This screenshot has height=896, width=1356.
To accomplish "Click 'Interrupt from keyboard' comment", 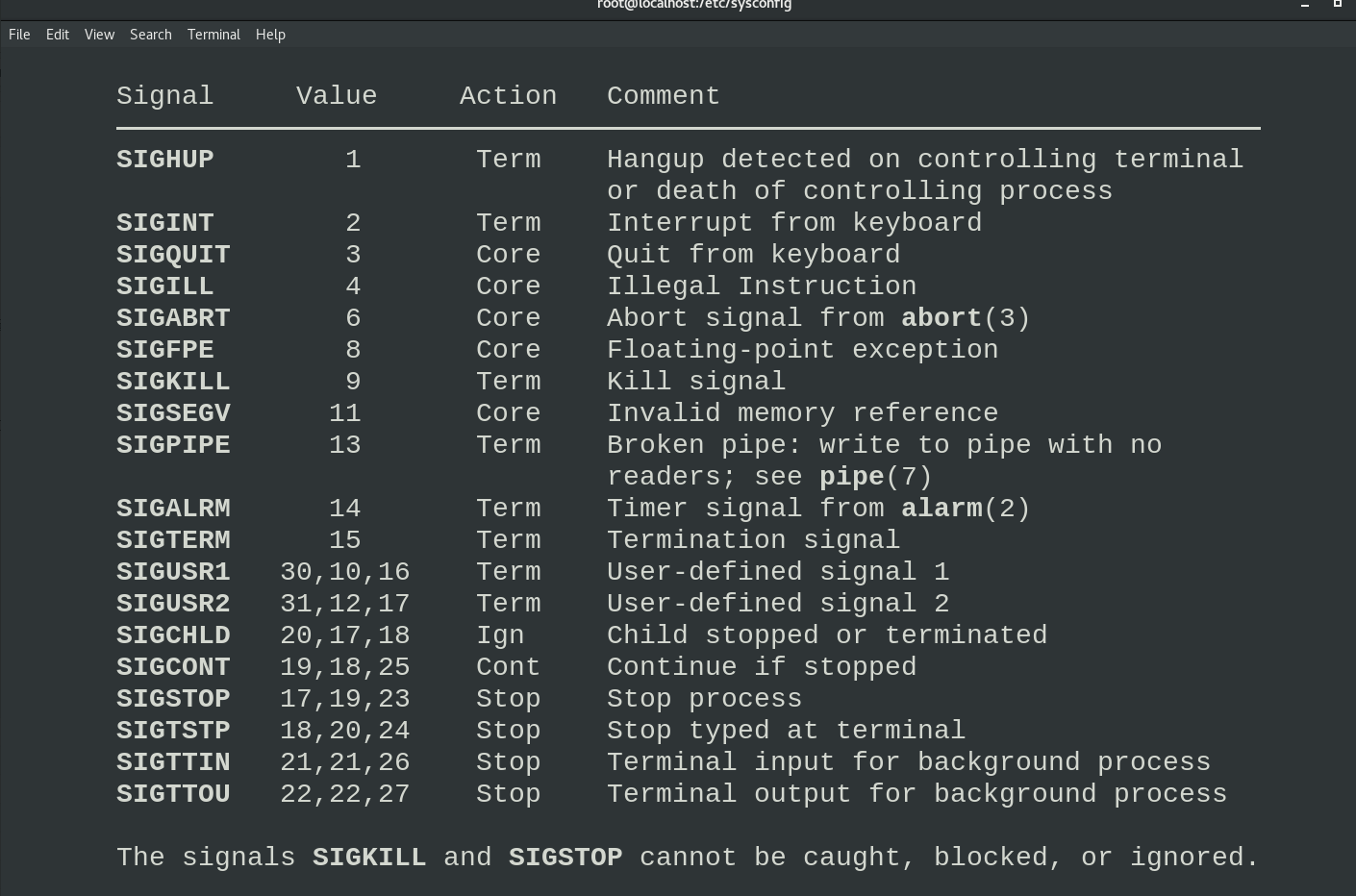I will (794, 223).
